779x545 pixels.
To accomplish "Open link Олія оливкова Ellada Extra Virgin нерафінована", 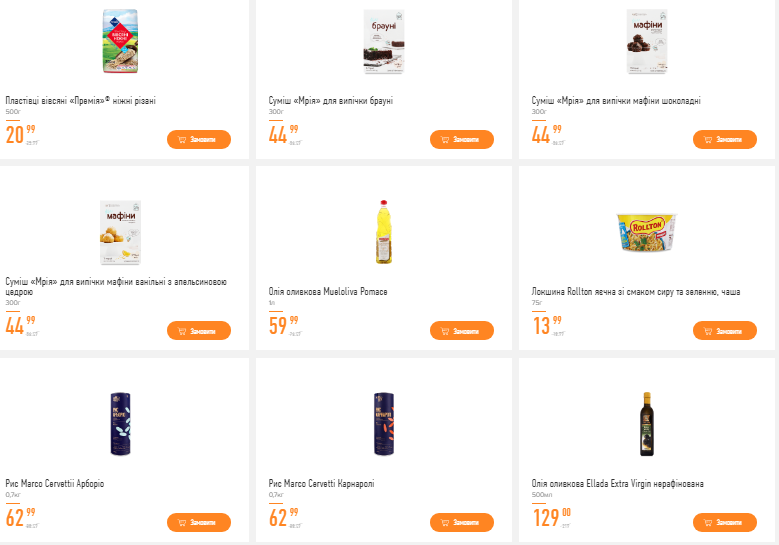I will (617, 484).
